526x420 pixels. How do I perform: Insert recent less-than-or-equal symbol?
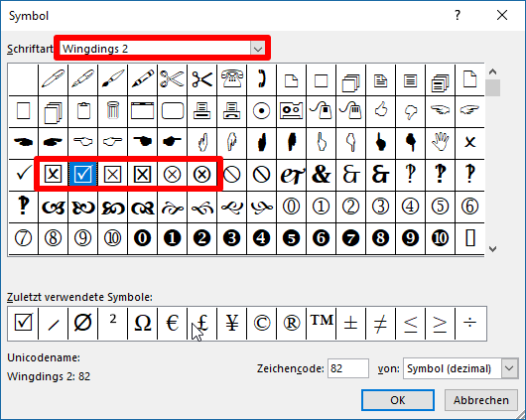pos(410,323)
